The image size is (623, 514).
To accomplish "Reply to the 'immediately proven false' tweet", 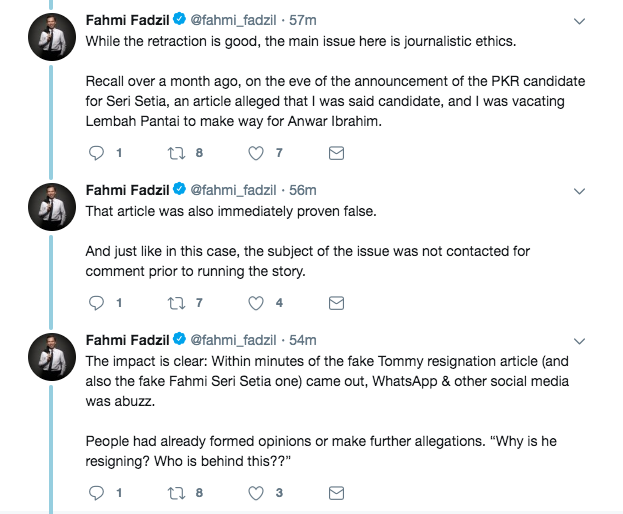I will pyautogui.click(x=97, y=302).
